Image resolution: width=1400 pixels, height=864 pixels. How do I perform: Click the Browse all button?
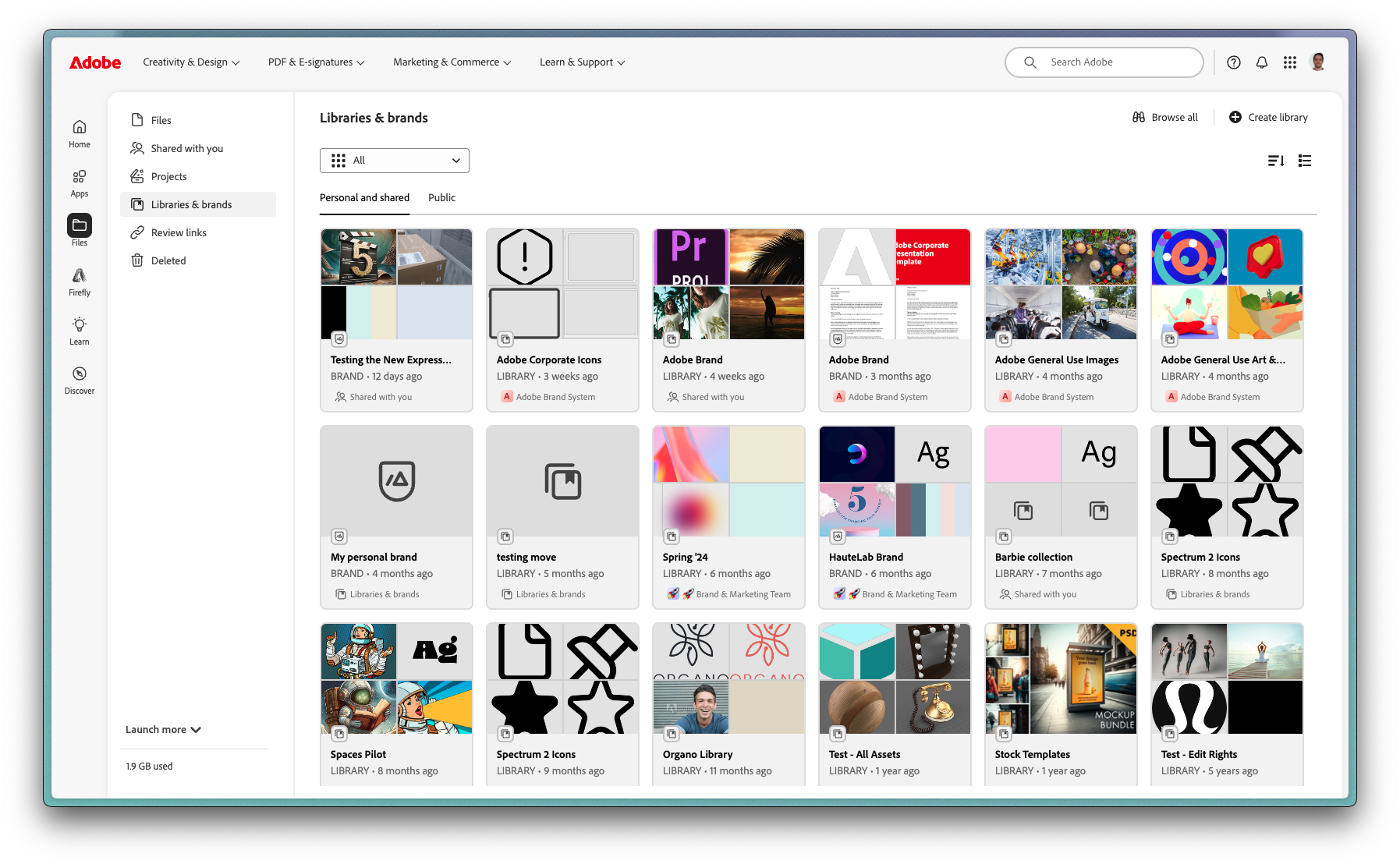tap(1165, 117)
